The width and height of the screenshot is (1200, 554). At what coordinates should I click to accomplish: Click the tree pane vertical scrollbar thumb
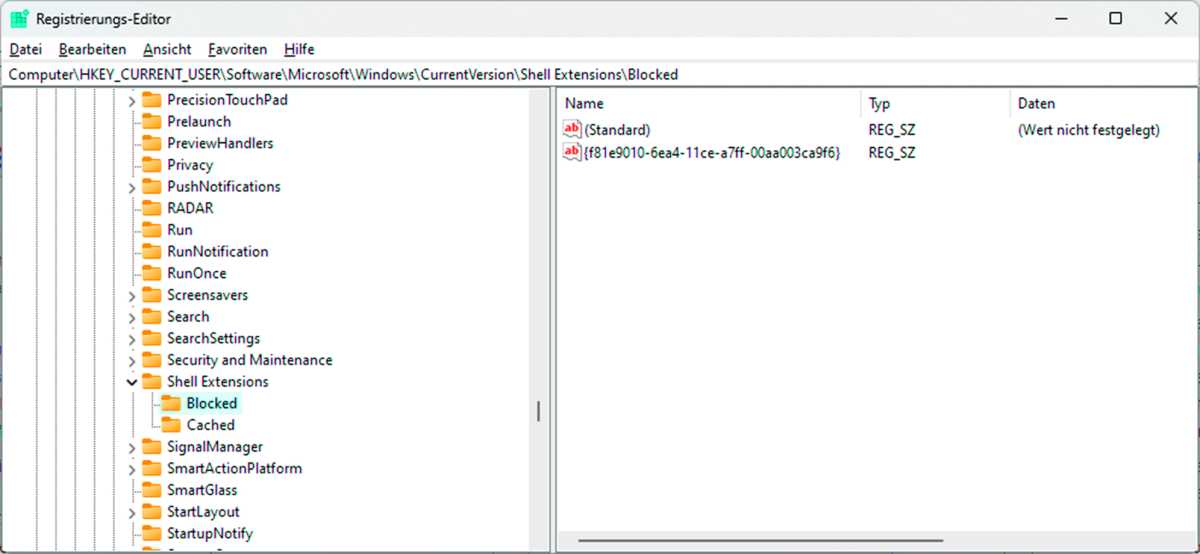(538, 411)
